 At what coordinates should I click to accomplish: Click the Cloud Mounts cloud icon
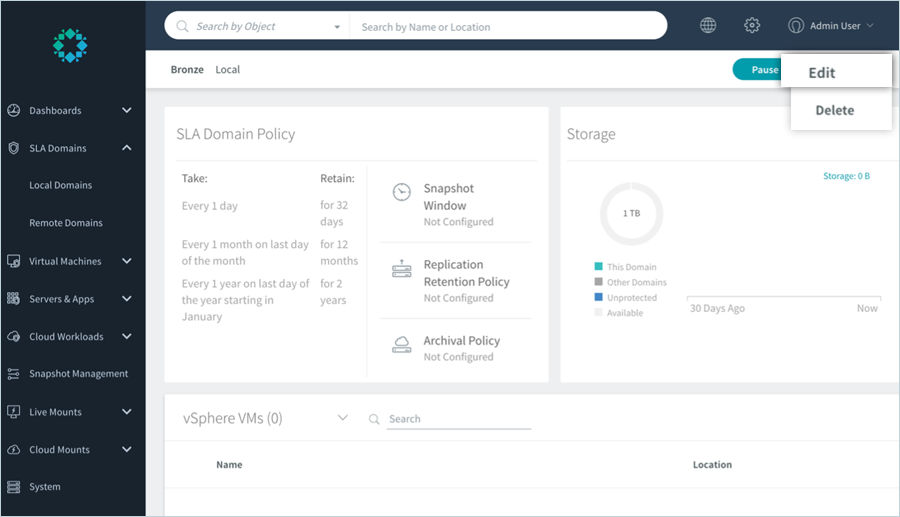tap(14, 449)
